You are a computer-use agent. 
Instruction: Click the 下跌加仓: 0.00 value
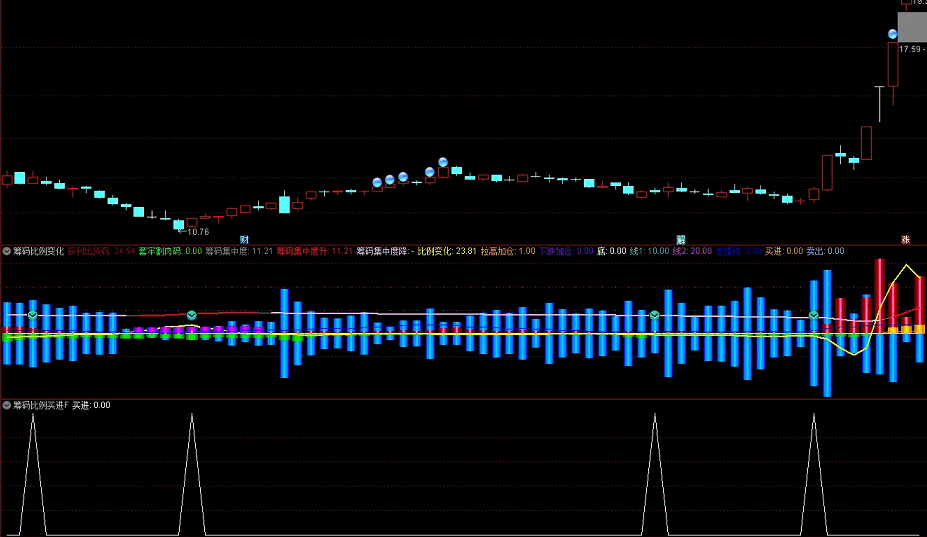pos(566,251)
